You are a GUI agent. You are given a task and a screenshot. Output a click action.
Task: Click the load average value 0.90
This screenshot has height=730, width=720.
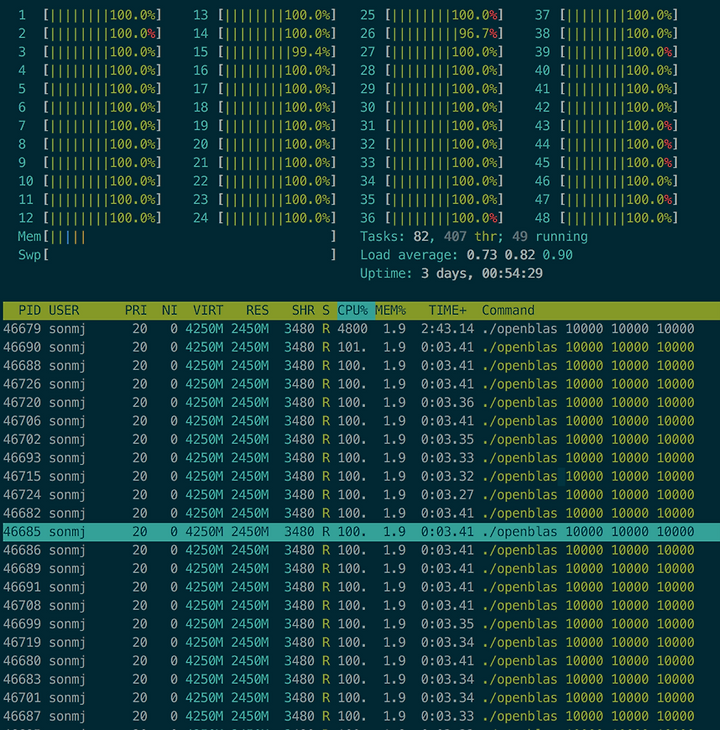pos(558,255)
